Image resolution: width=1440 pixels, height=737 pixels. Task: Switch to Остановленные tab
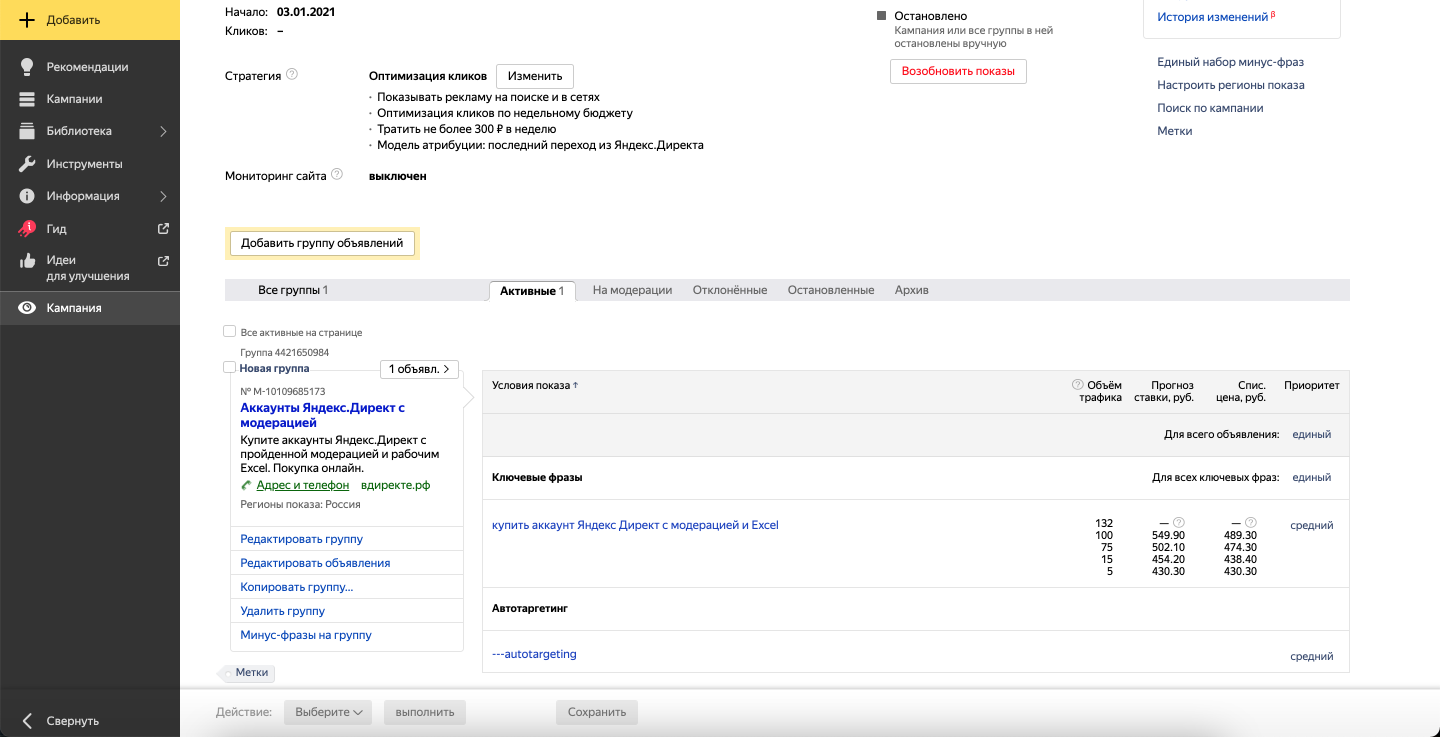(x=831, y=290)
